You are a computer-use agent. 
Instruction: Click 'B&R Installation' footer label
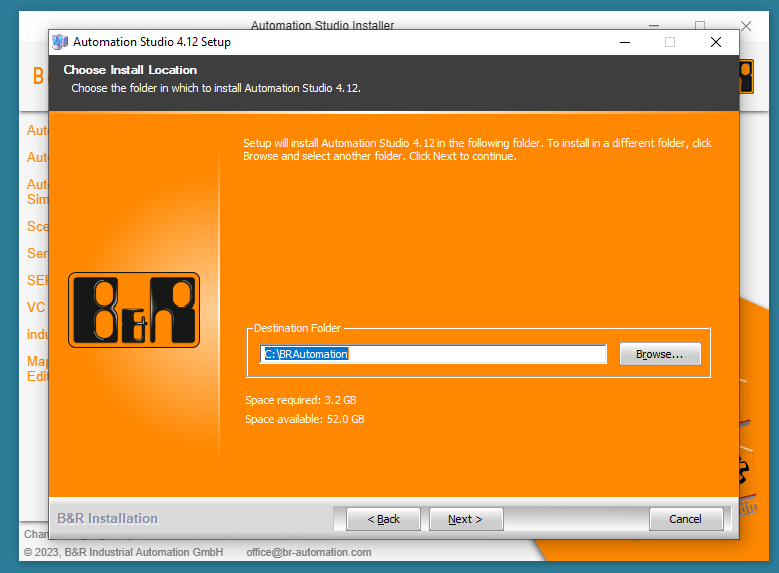[x=107, y=518]
